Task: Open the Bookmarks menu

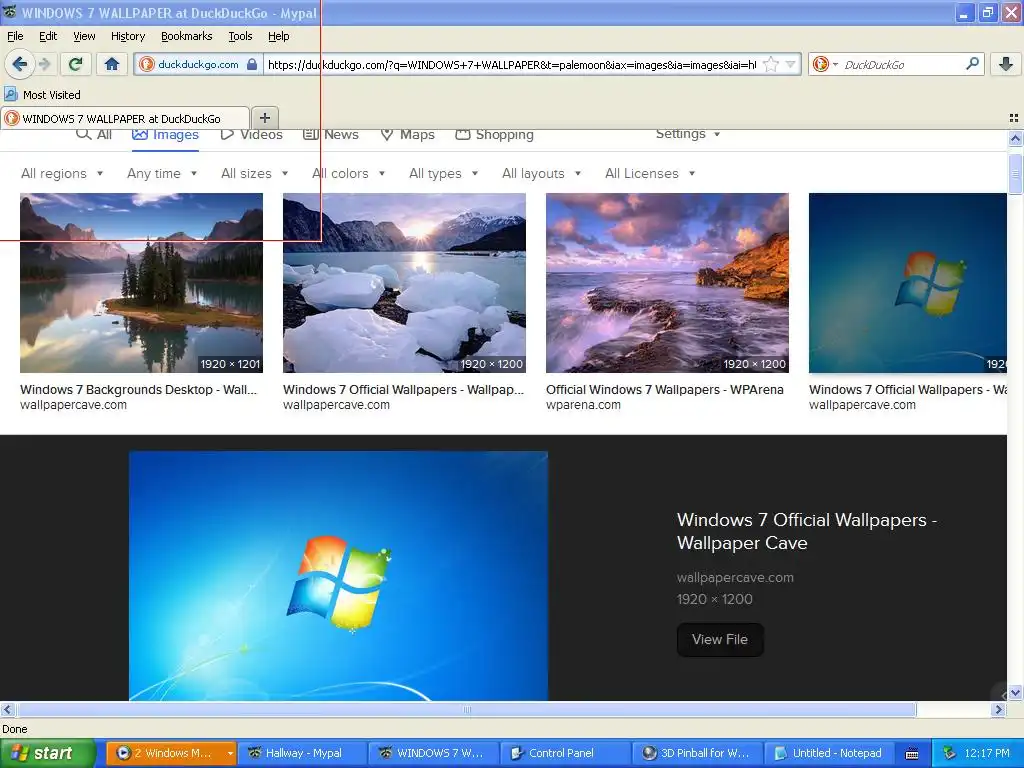Action: (x=187, y=36)
